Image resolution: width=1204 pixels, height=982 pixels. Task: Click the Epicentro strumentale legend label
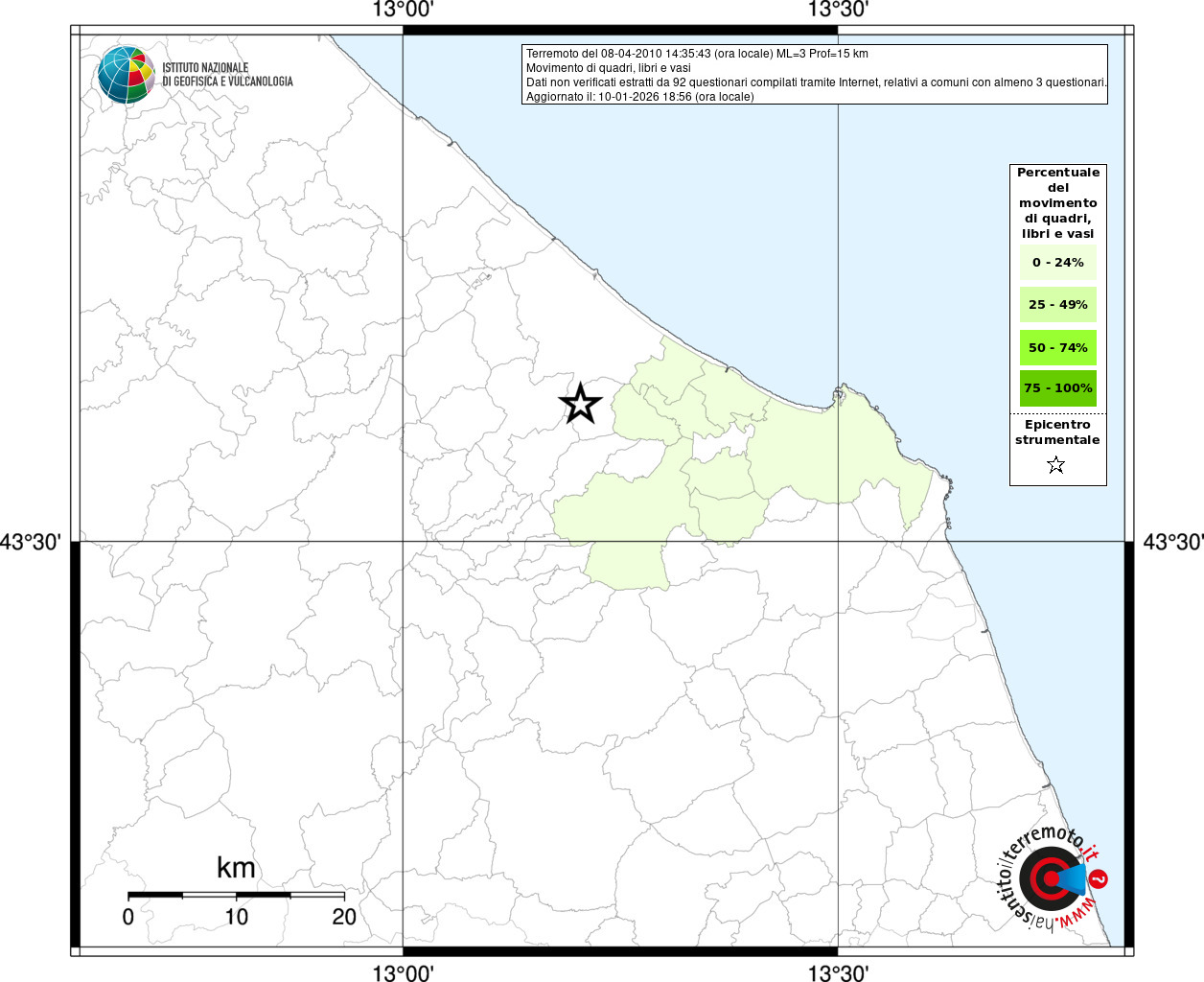(1057, 433)
